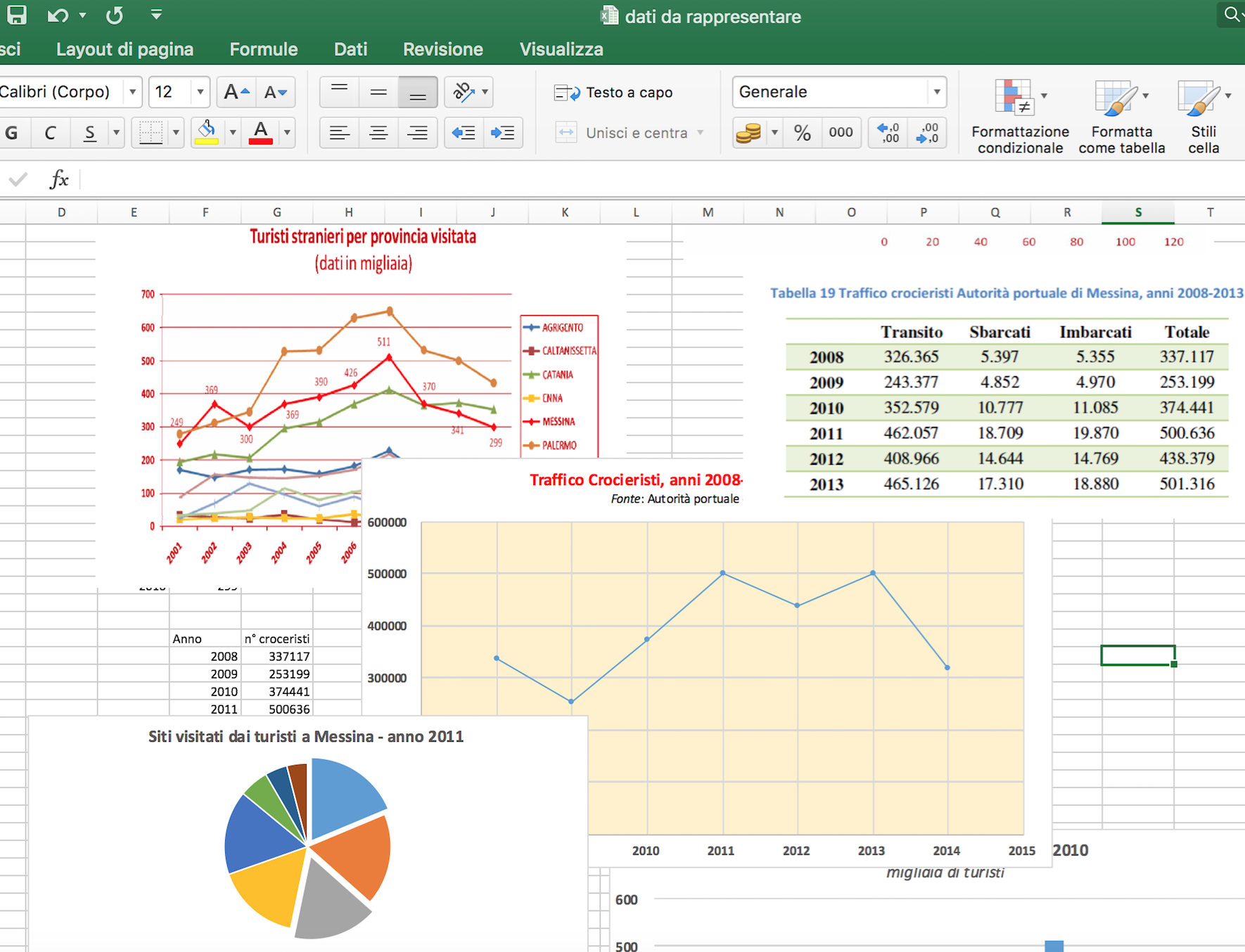Align cell content to middle
This screenshot has height=952, width=1245.
[378, 92]
